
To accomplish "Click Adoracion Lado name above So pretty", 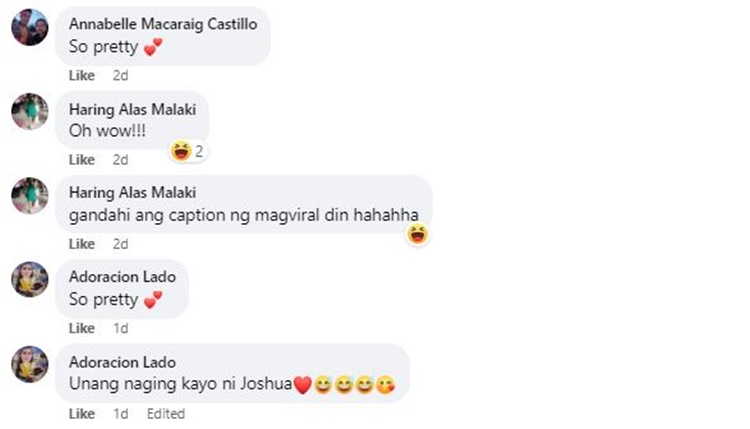I will (x=122, y=276).
